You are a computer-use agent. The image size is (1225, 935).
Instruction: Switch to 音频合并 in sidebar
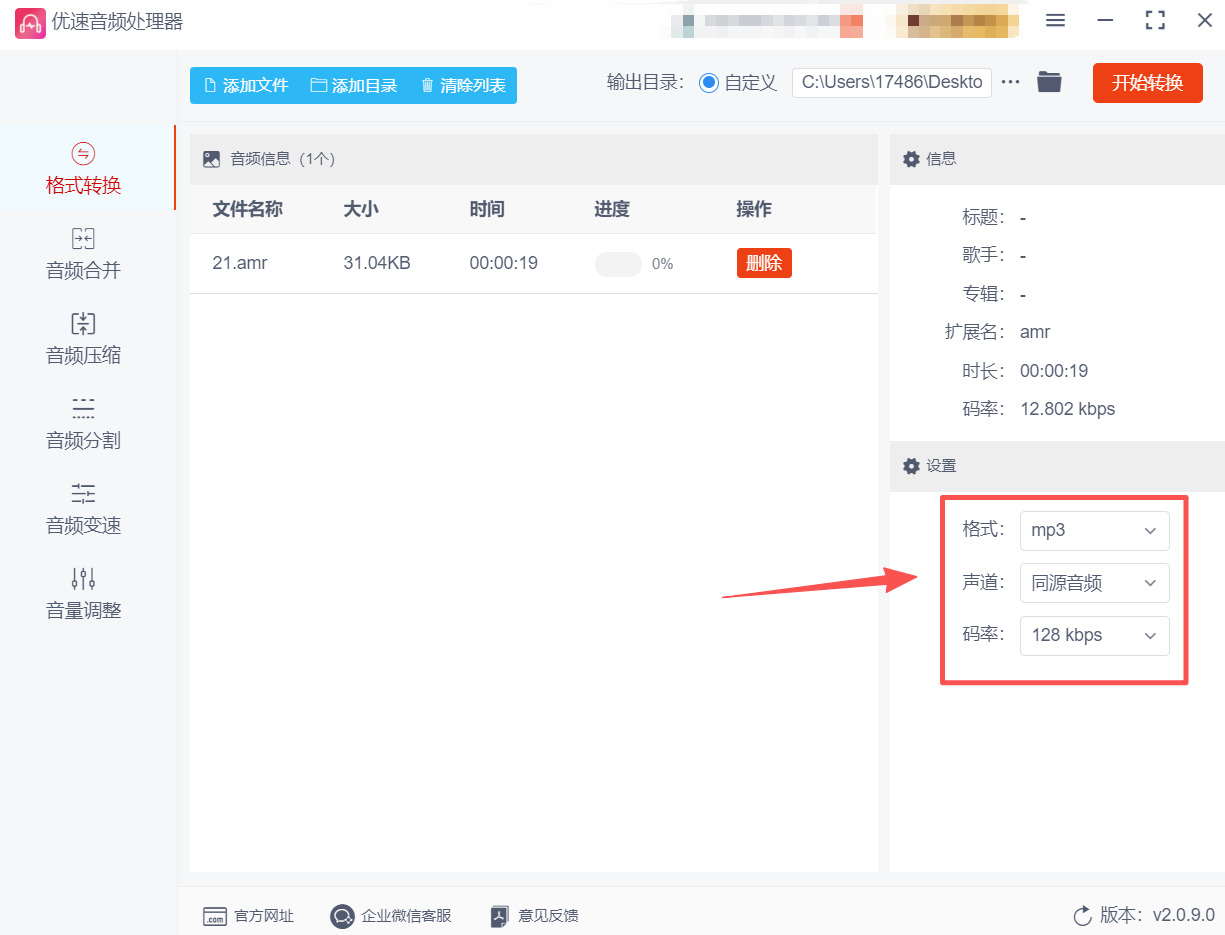click(x=84, y=254)
